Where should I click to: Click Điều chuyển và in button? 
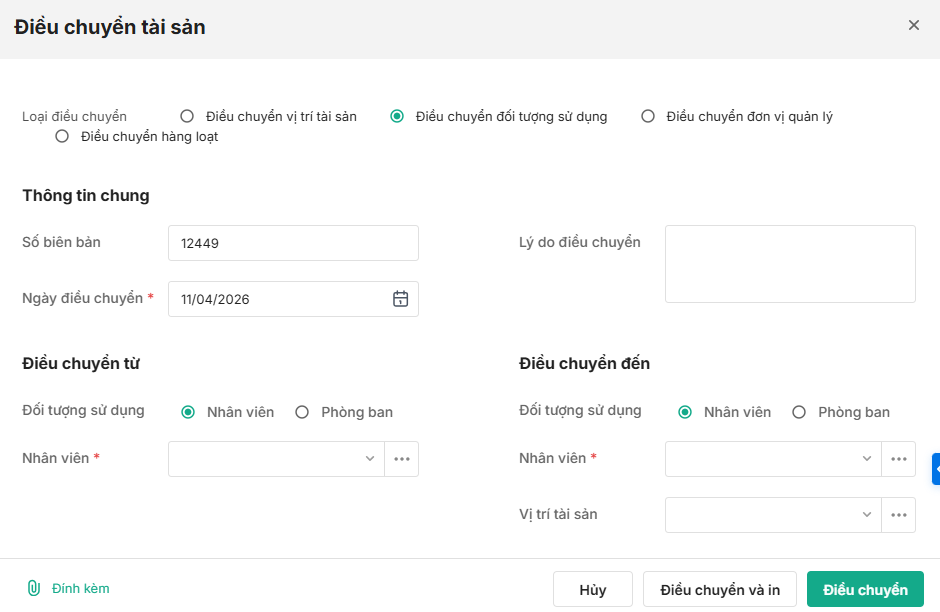720,590
